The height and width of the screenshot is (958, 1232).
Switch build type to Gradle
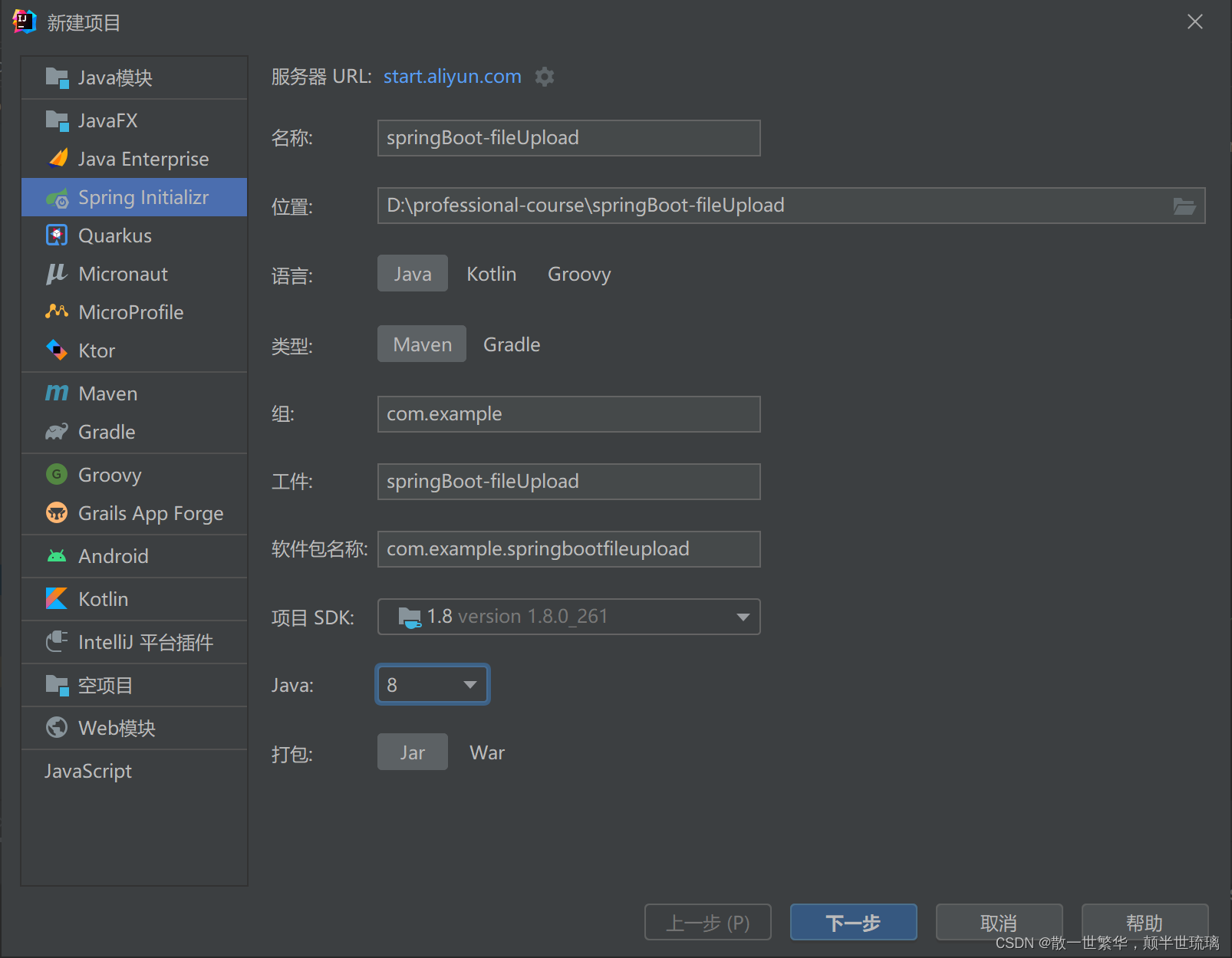click(511, 344)
